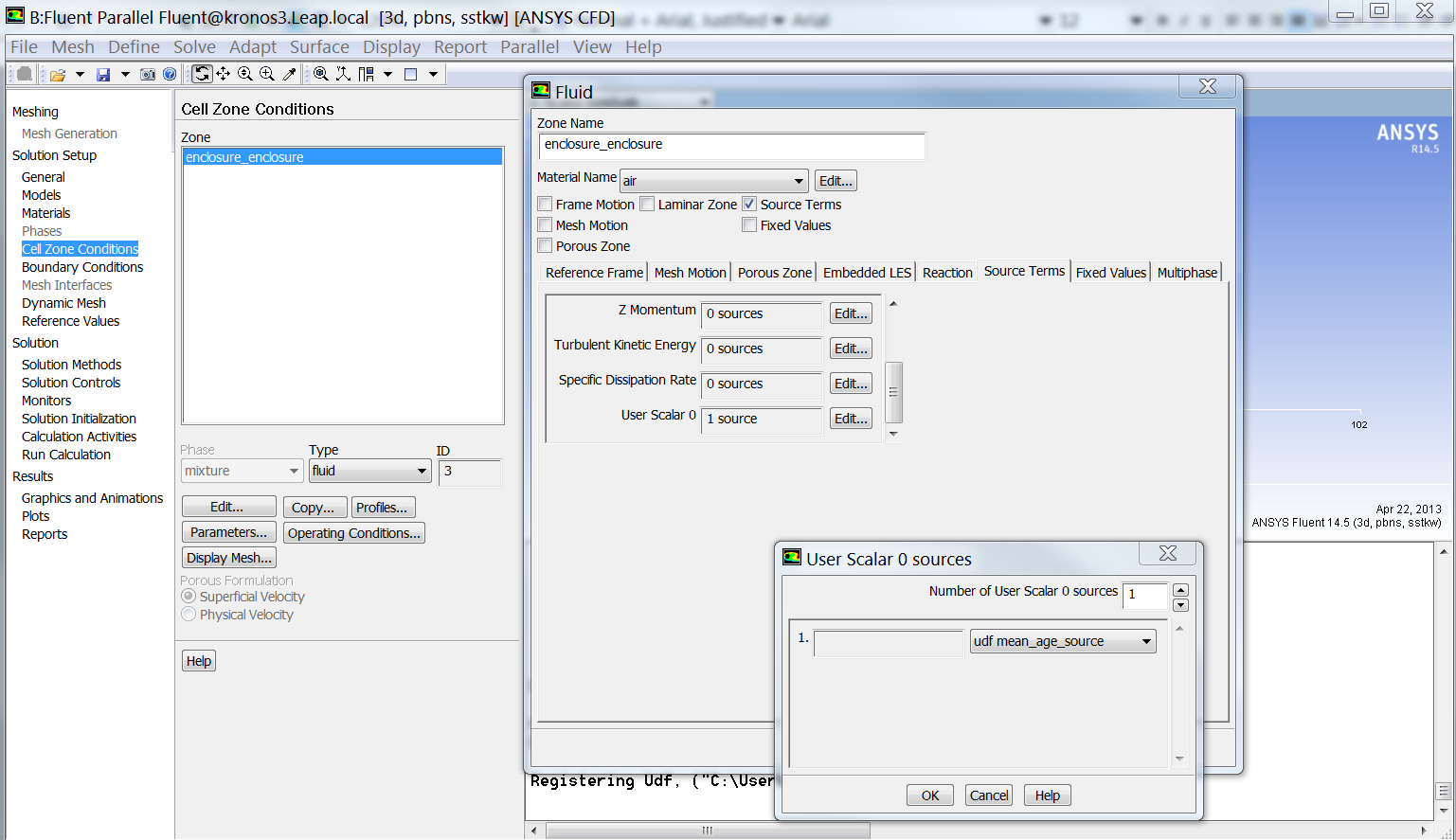Select the pan (four-arrow) tool

[223, 74]
